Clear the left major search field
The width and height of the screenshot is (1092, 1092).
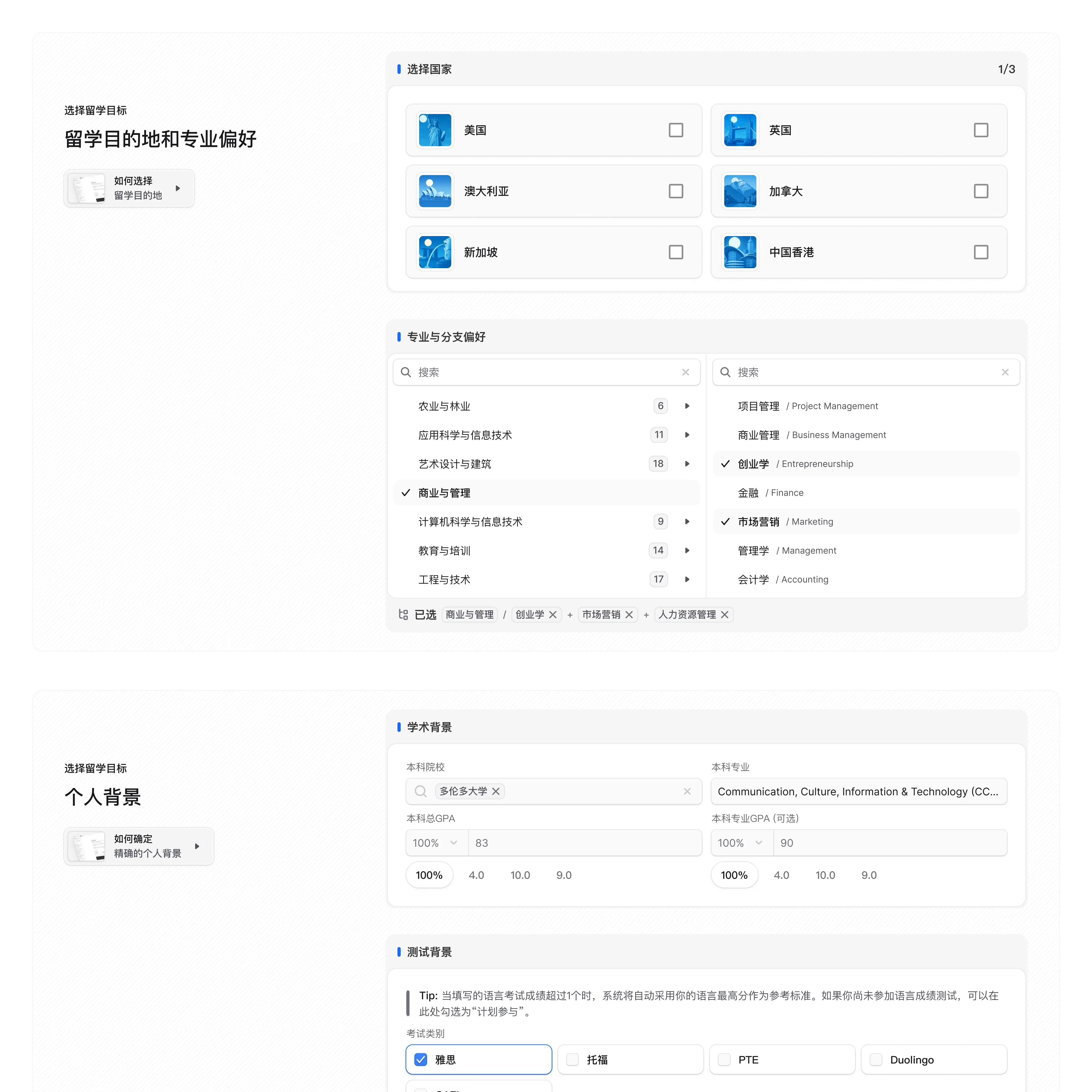(686, 372)
